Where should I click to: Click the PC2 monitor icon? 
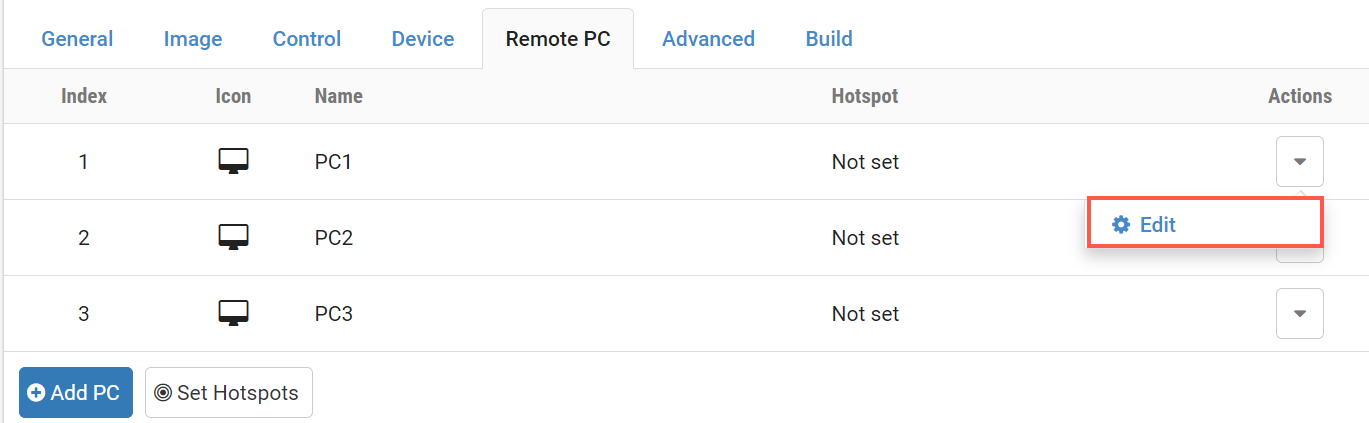pos(233,237)
